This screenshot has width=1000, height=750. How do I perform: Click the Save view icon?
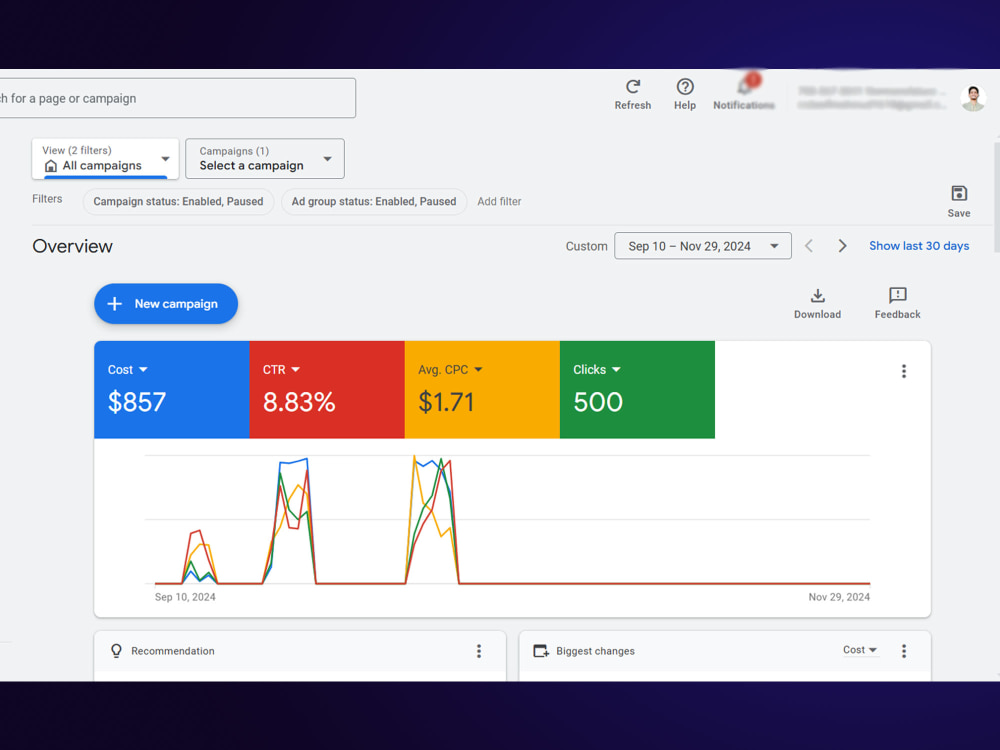point(959,193)
